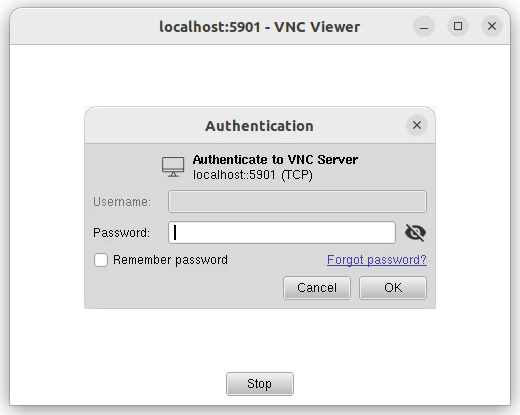This screenshot has width=520, height=415.
Task: Click the localhost:5901 - VNC Viewer title
Action: point(260,27)
